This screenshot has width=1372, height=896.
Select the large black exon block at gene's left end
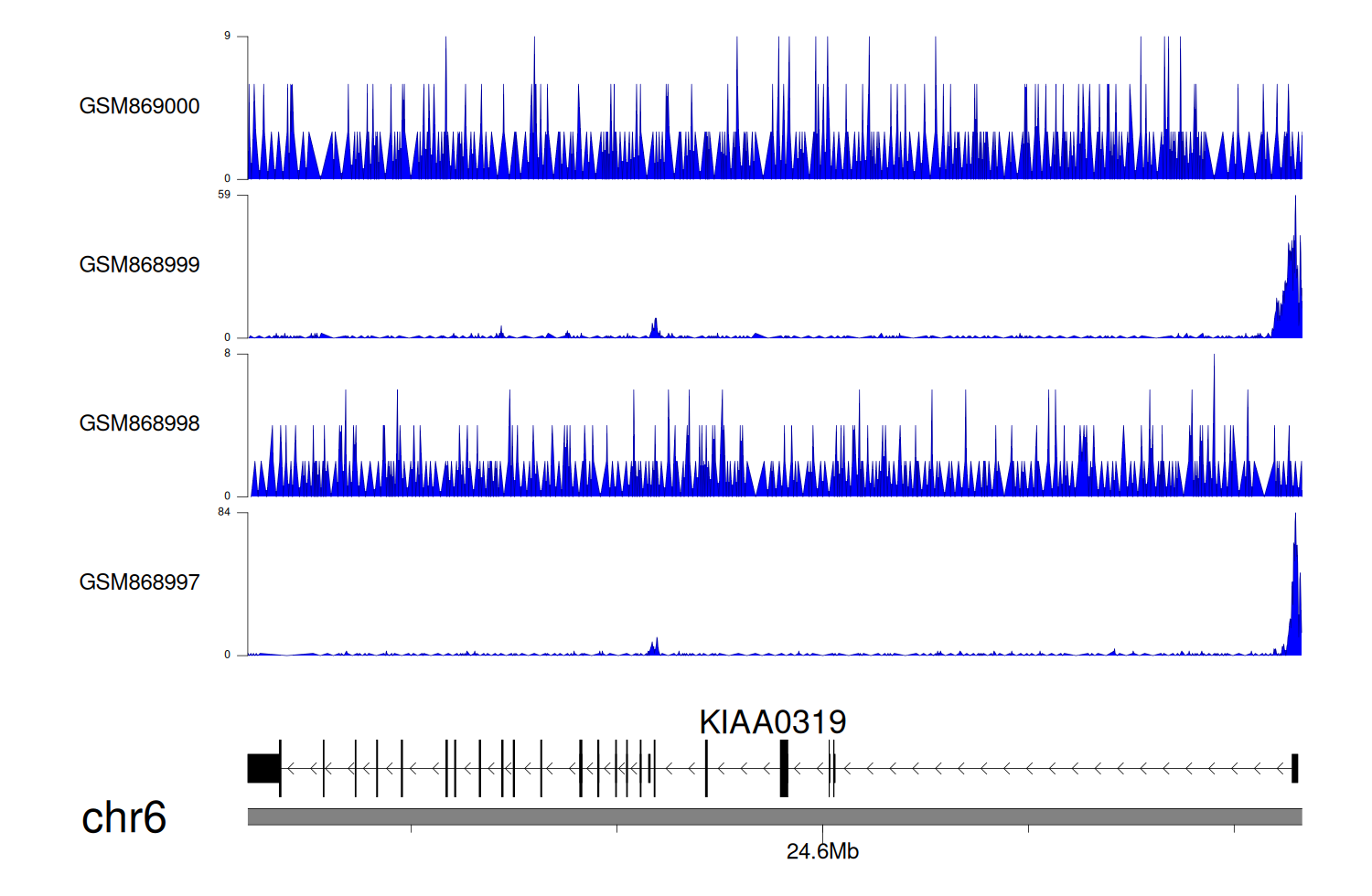pyautogui.click(x=263, y=768)
